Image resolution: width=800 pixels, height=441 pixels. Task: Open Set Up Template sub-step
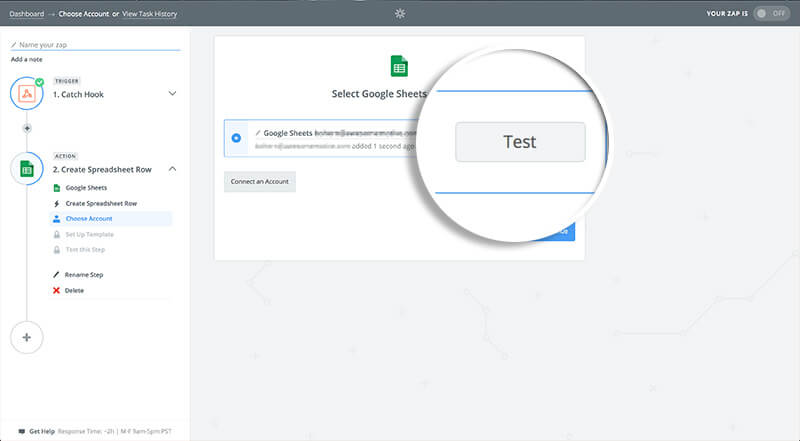pyautogui.click(x=89, y=234)
